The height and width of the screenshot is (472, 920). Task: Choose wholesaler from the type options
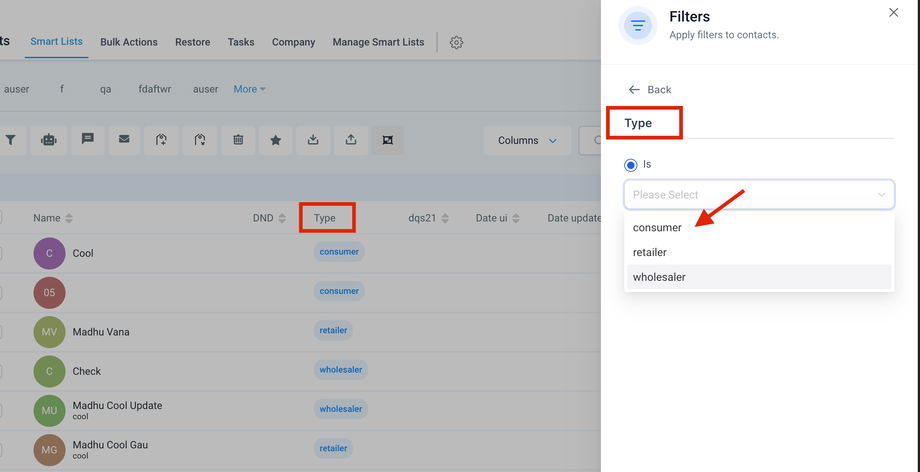point(659,277)
